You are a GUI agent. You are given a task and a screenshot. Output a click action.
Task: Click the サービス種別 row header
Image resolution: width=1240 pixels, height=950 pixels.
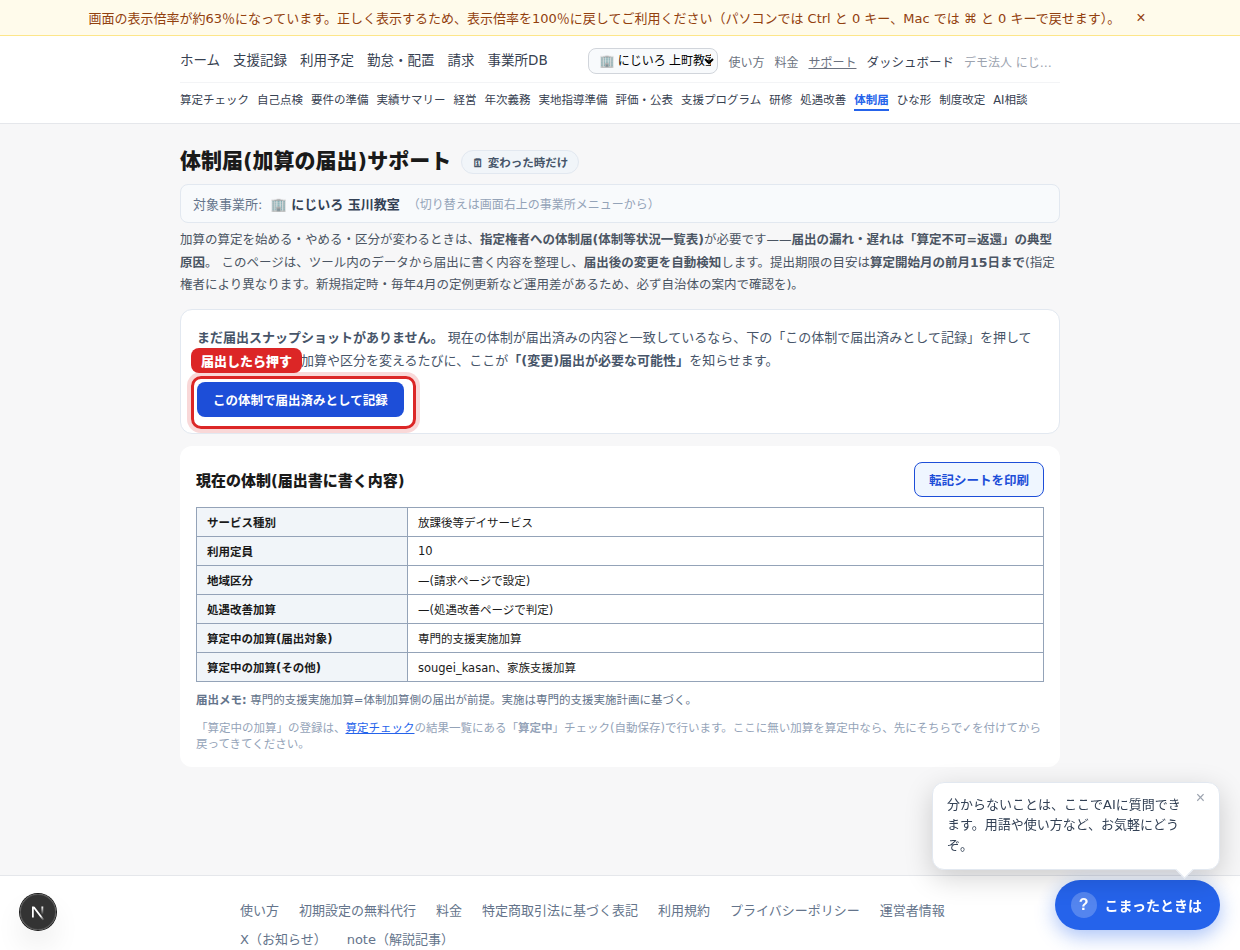302,523
